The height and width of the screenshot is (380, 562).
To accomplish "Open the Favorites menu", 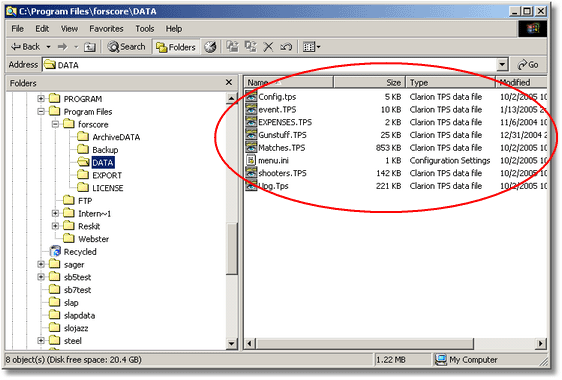I will (x=106, y=29).
